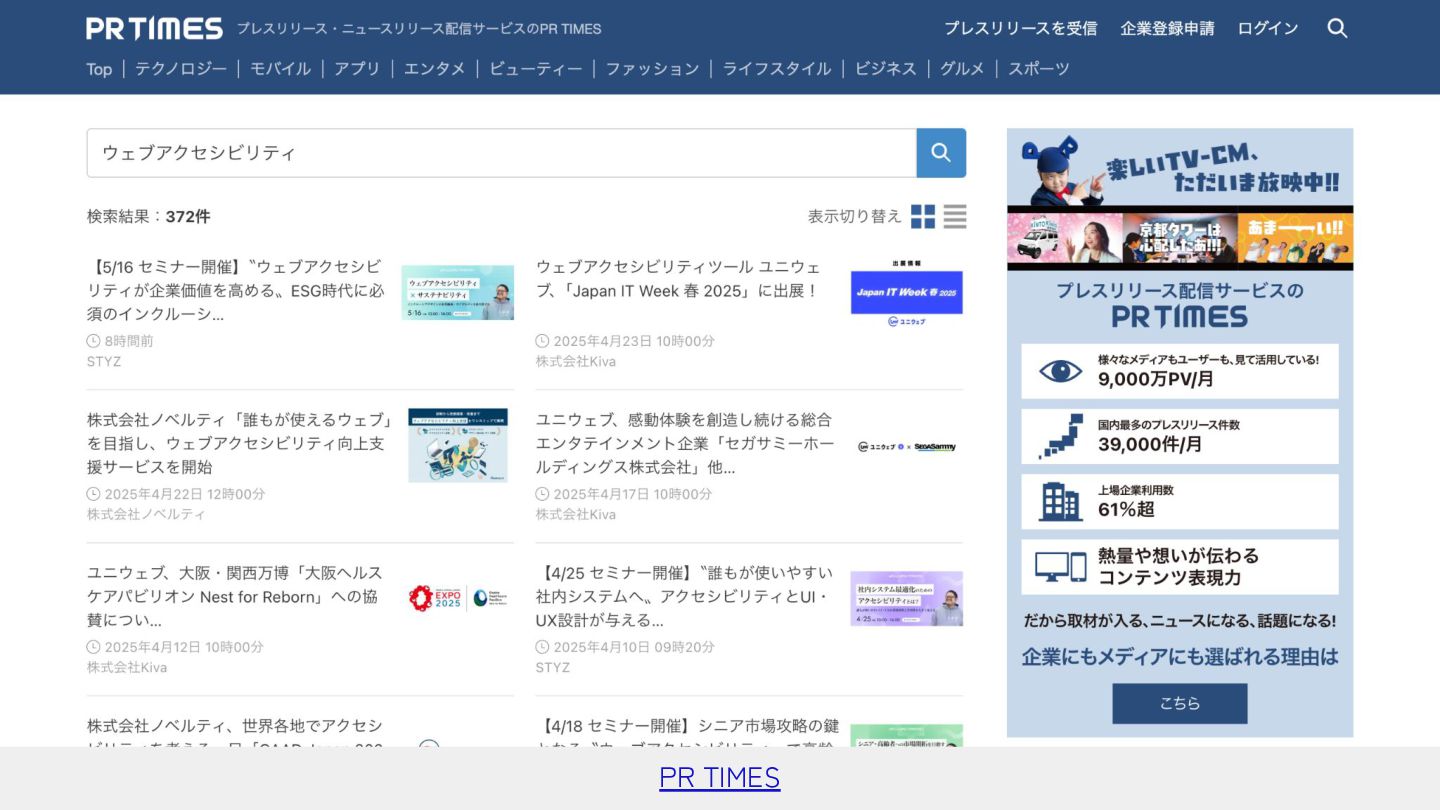1440x810 pixels.
Task: Click 株式会社ノベルティ under the April 22 article
Action: (146, 515)
